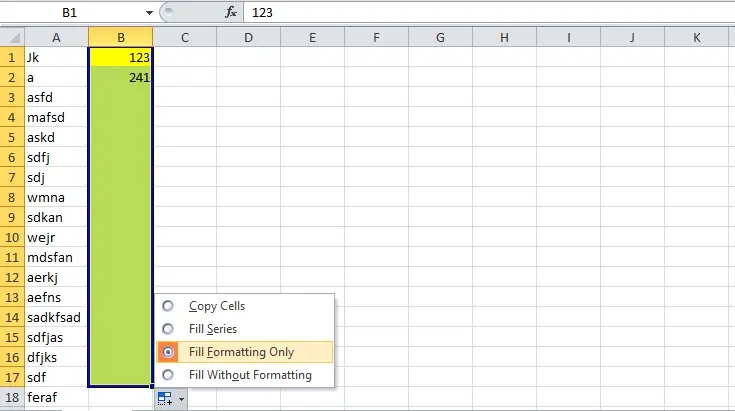The width and height of the screenshot is (735, 411).
Task: Select column B header
Action: coord(120,37)
